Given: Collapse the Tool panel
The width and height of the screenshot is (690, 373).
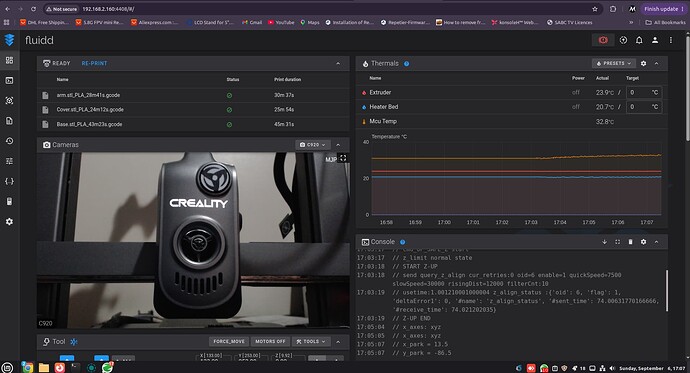Looking at the screenshot, I should pyautogui.click(x=338, y=342).
